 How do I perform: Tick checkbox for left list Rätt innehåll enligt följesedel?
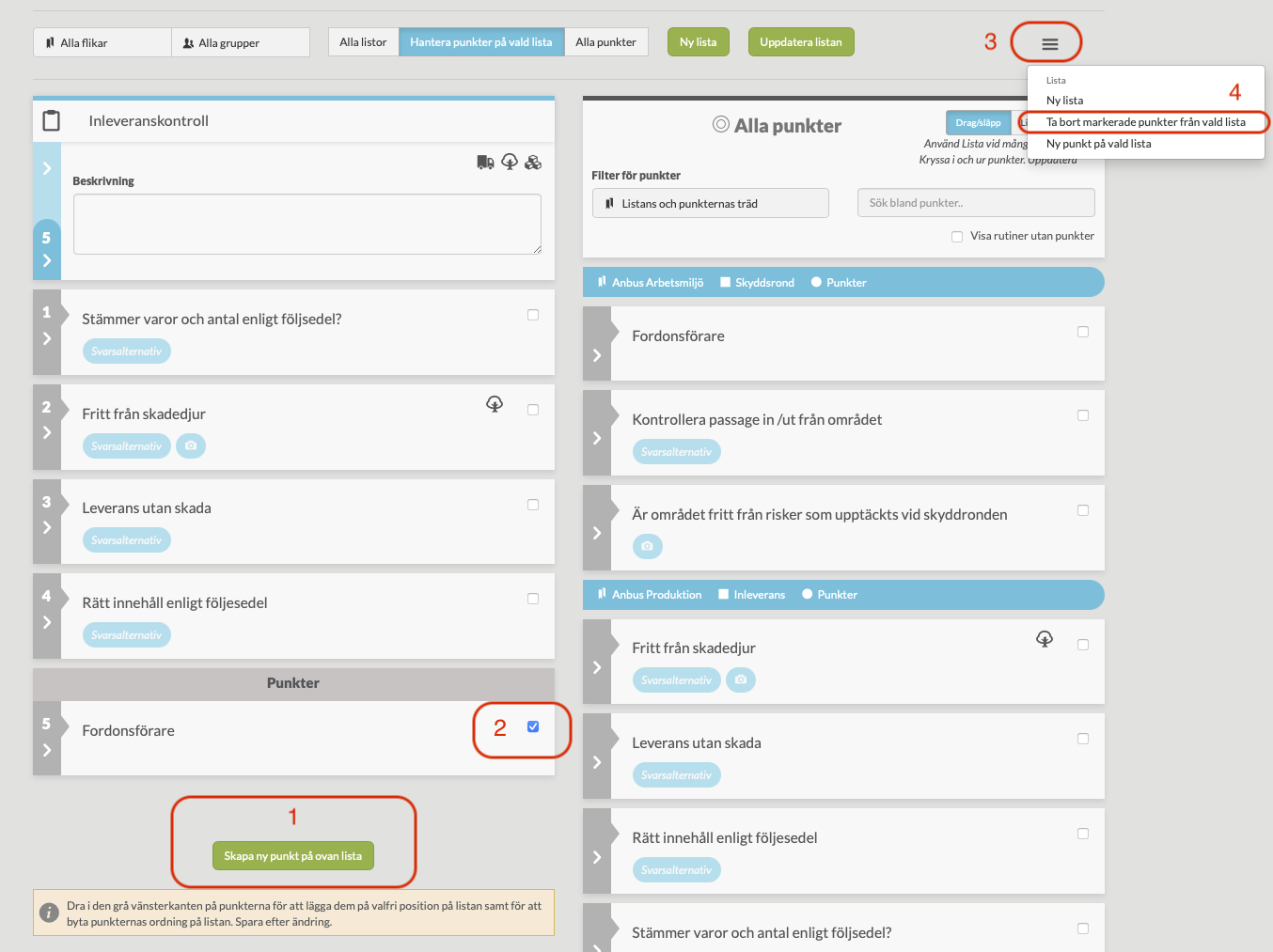[x=533, y=599]
